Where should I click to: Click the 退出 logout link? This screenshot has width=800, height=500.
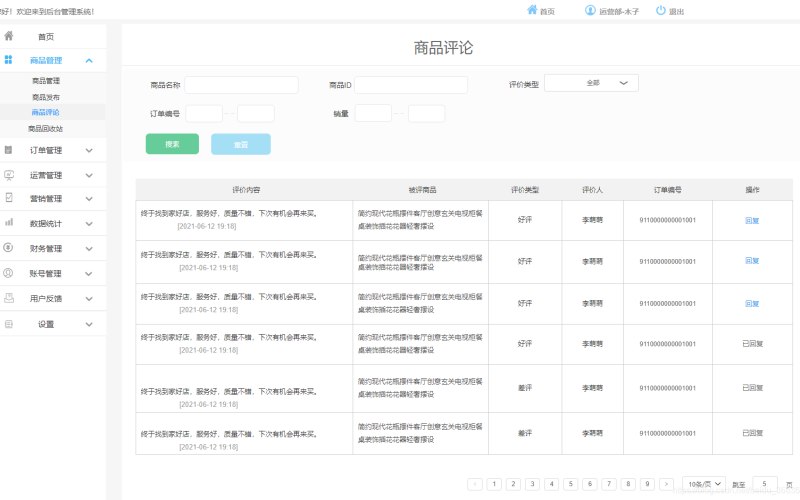pyautogui.click(x=677, y=11)
